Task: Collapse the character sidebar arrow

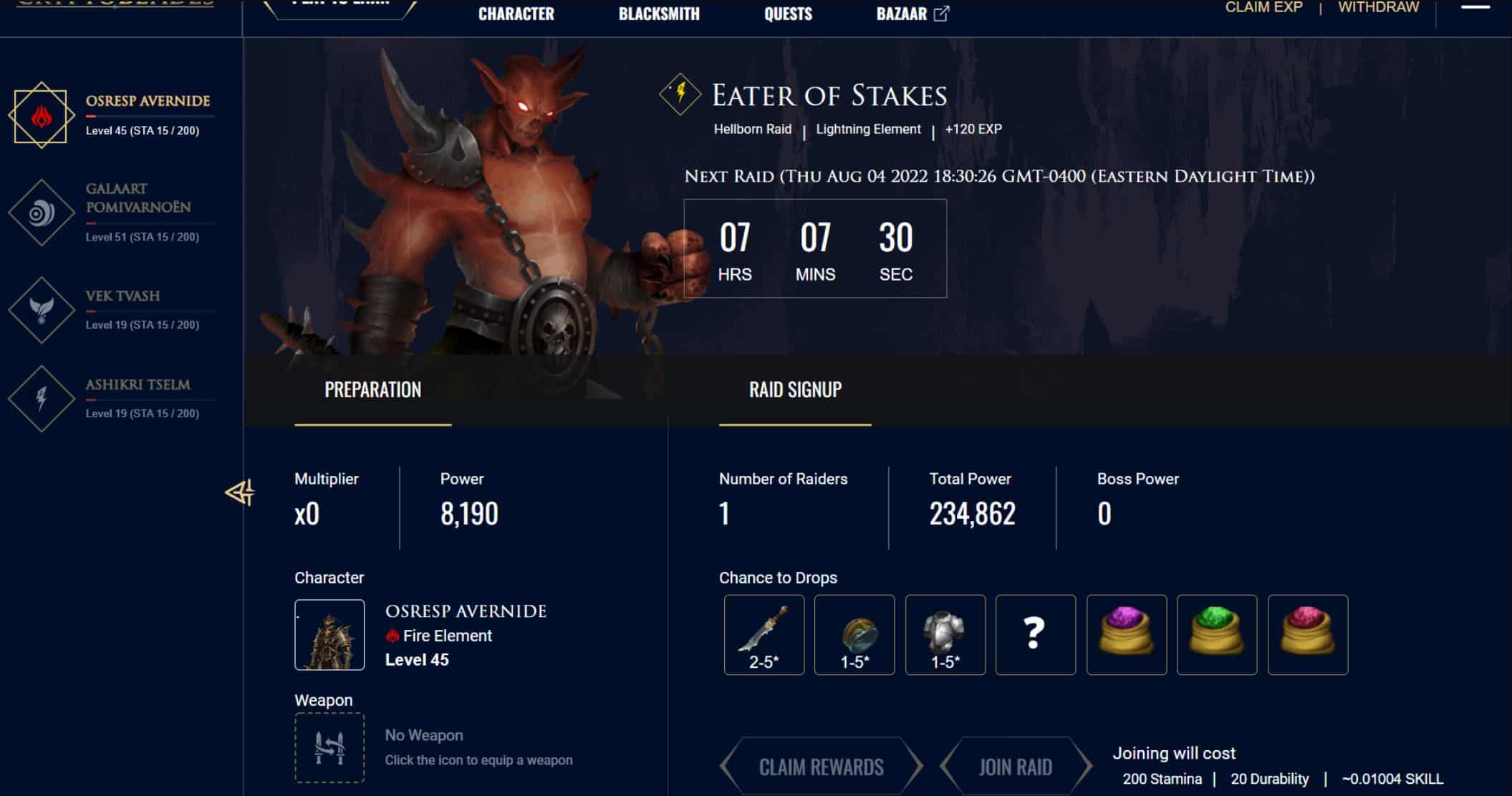Action: (240, 492)
